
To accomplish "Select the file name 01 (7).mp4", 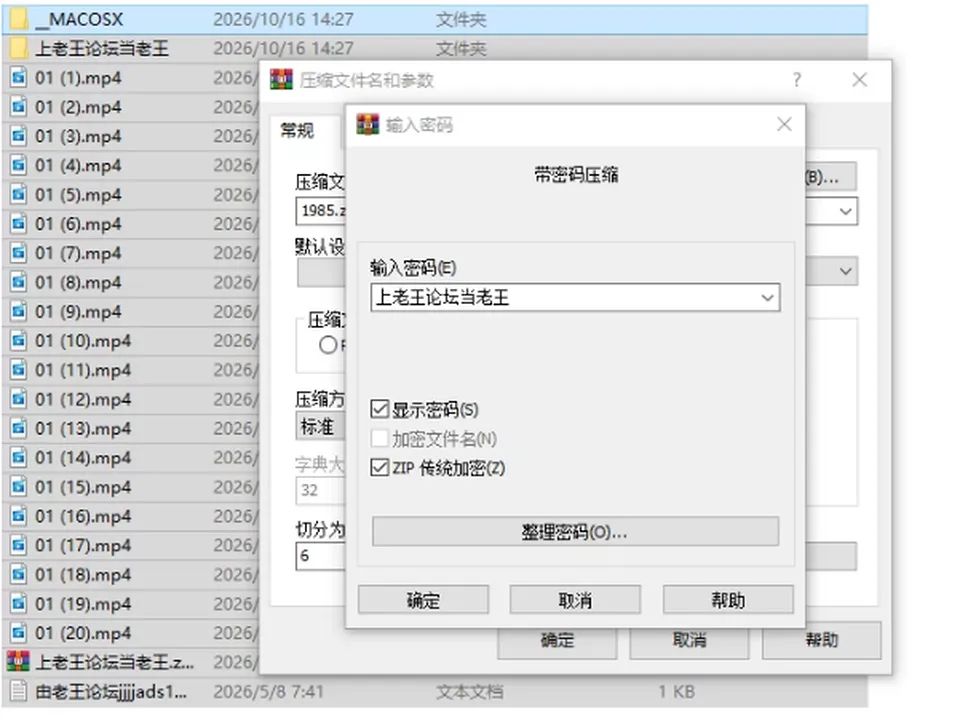I will (78, 253).
